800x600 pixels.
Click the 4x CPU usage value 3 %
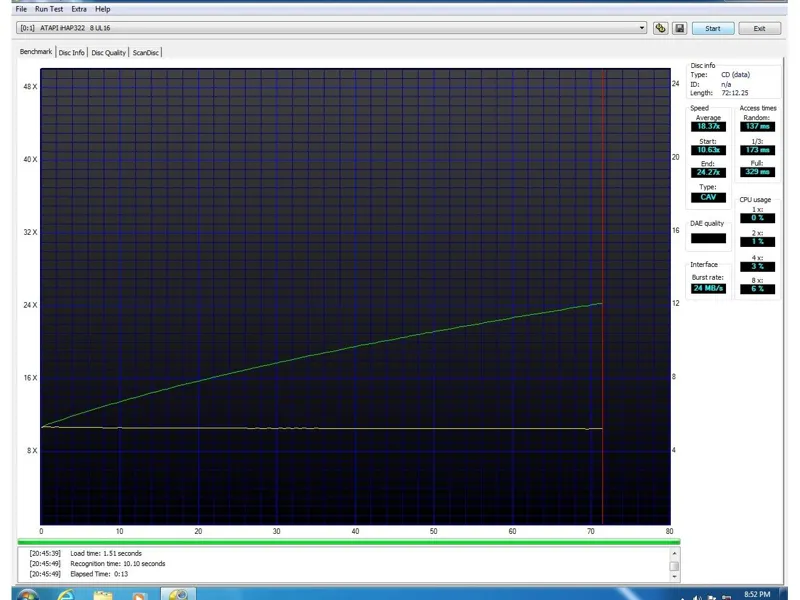[x=757, y=266]
